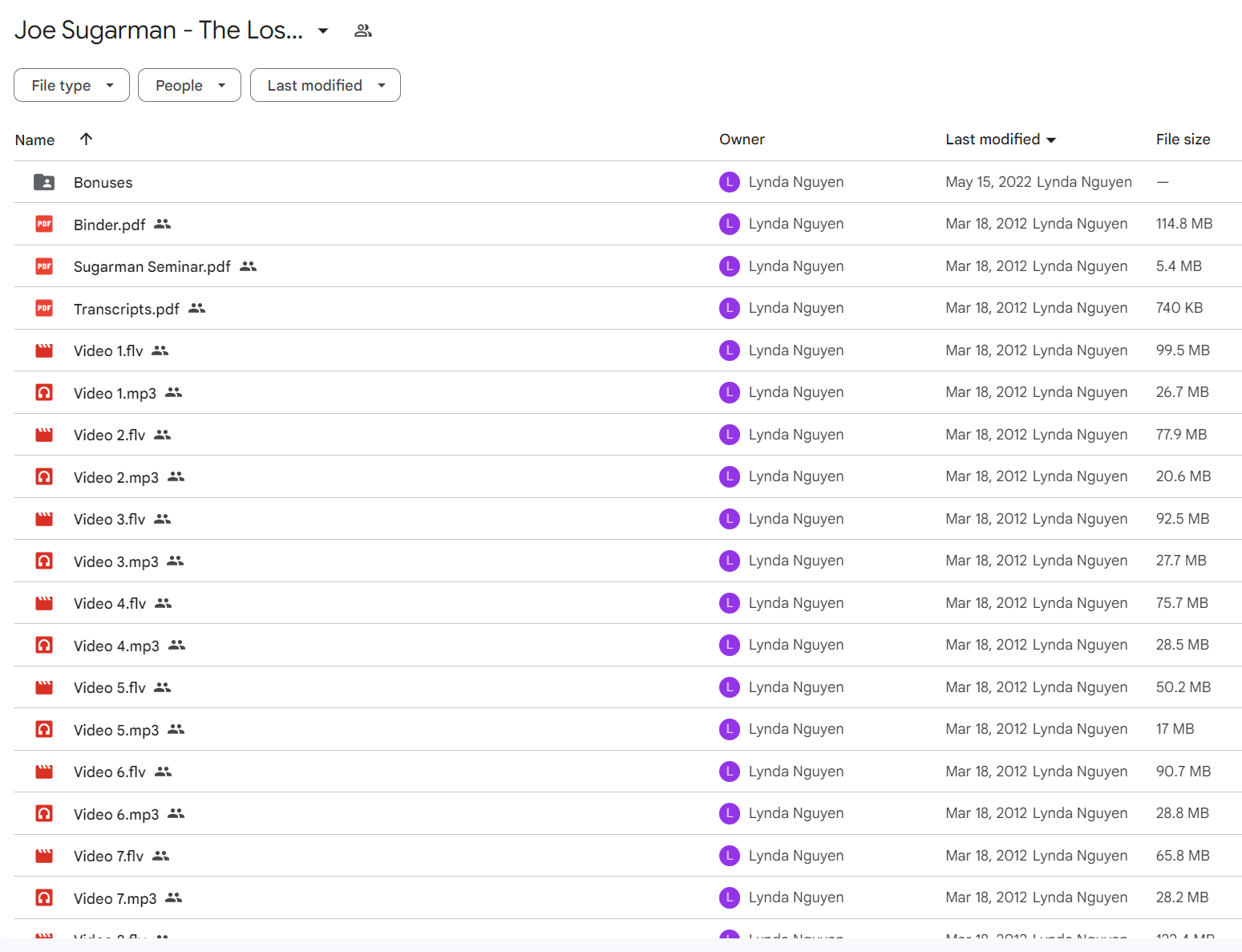Select the Video 2.flv file name
The height and width of the screenshot is (952, 1242).
pyautogui.click(x=109, y=435)
